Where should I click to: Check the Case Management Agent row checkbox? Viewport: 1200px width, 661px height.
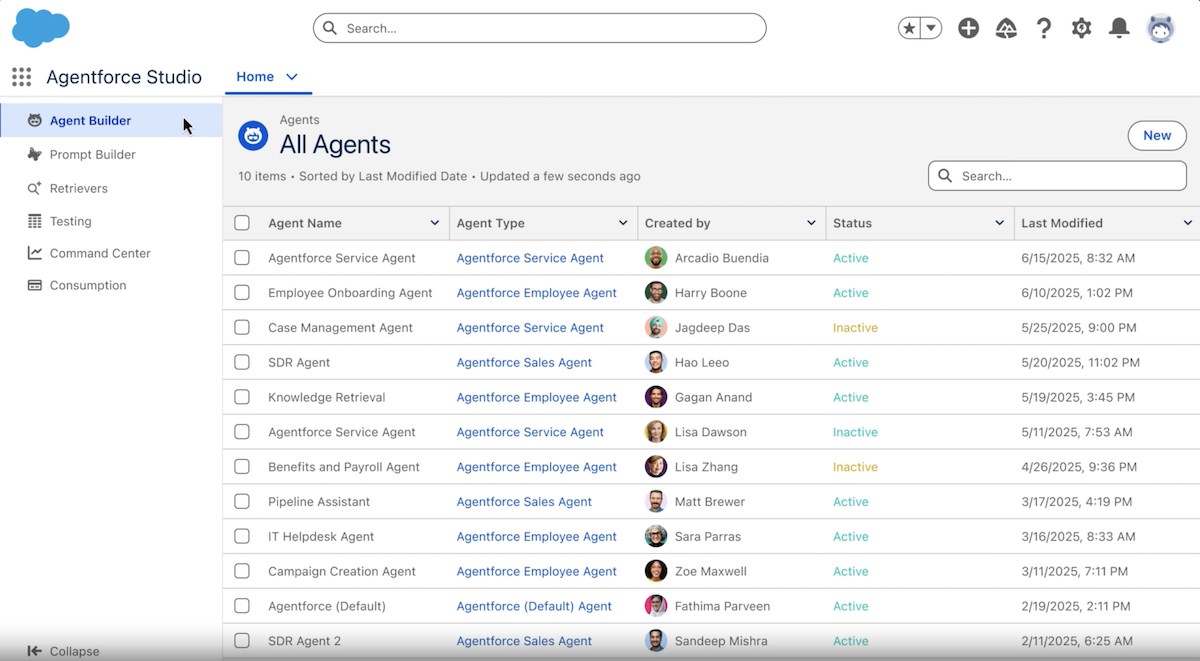tap(242, 328)
